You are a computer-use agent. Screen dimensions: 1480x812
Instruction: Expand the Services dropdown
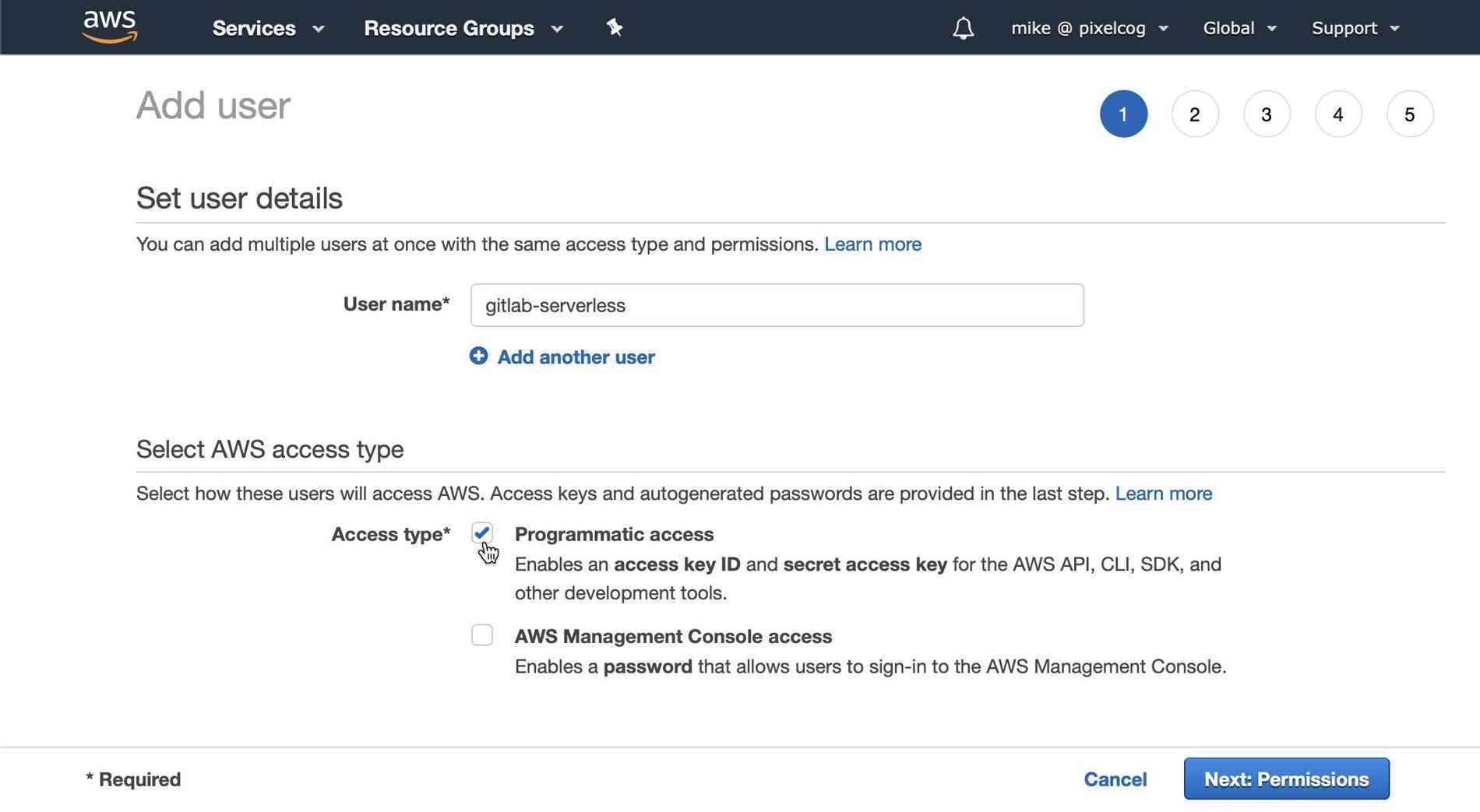268,28
